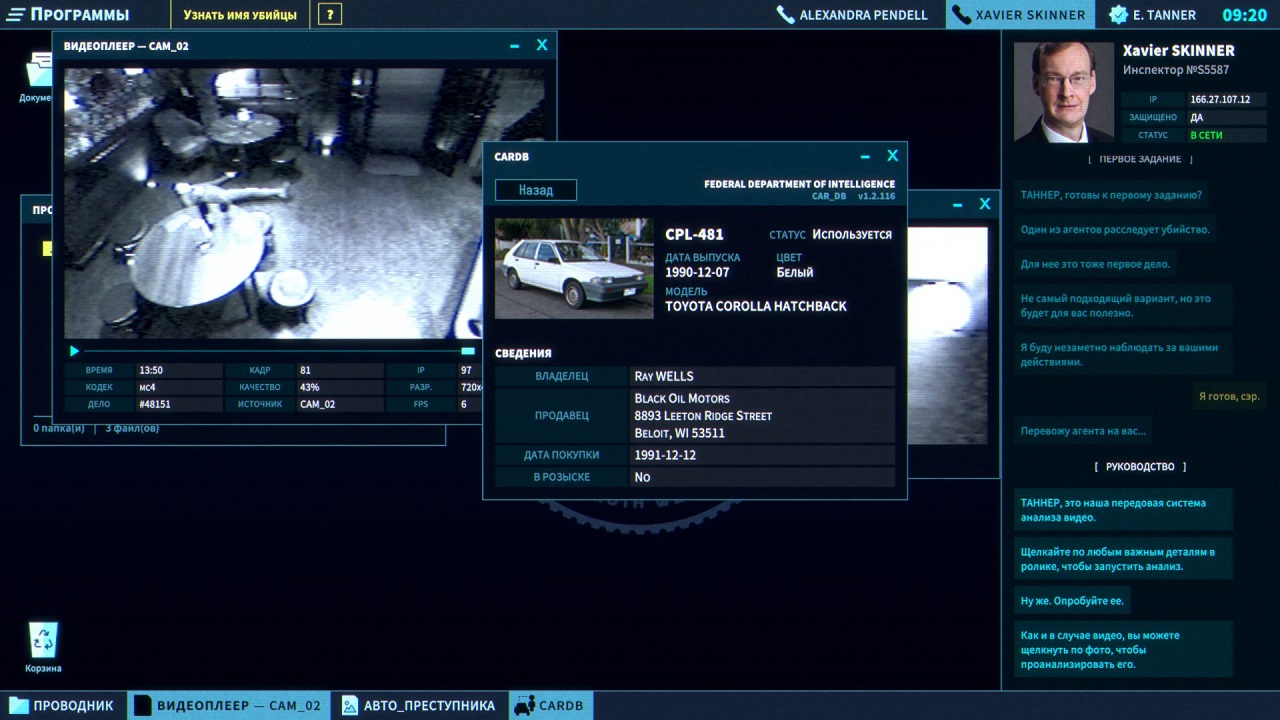Switch to Видеоплеер CAM_02 taskbar item
Screen dimensions: 1280x720
pos(228,705)
